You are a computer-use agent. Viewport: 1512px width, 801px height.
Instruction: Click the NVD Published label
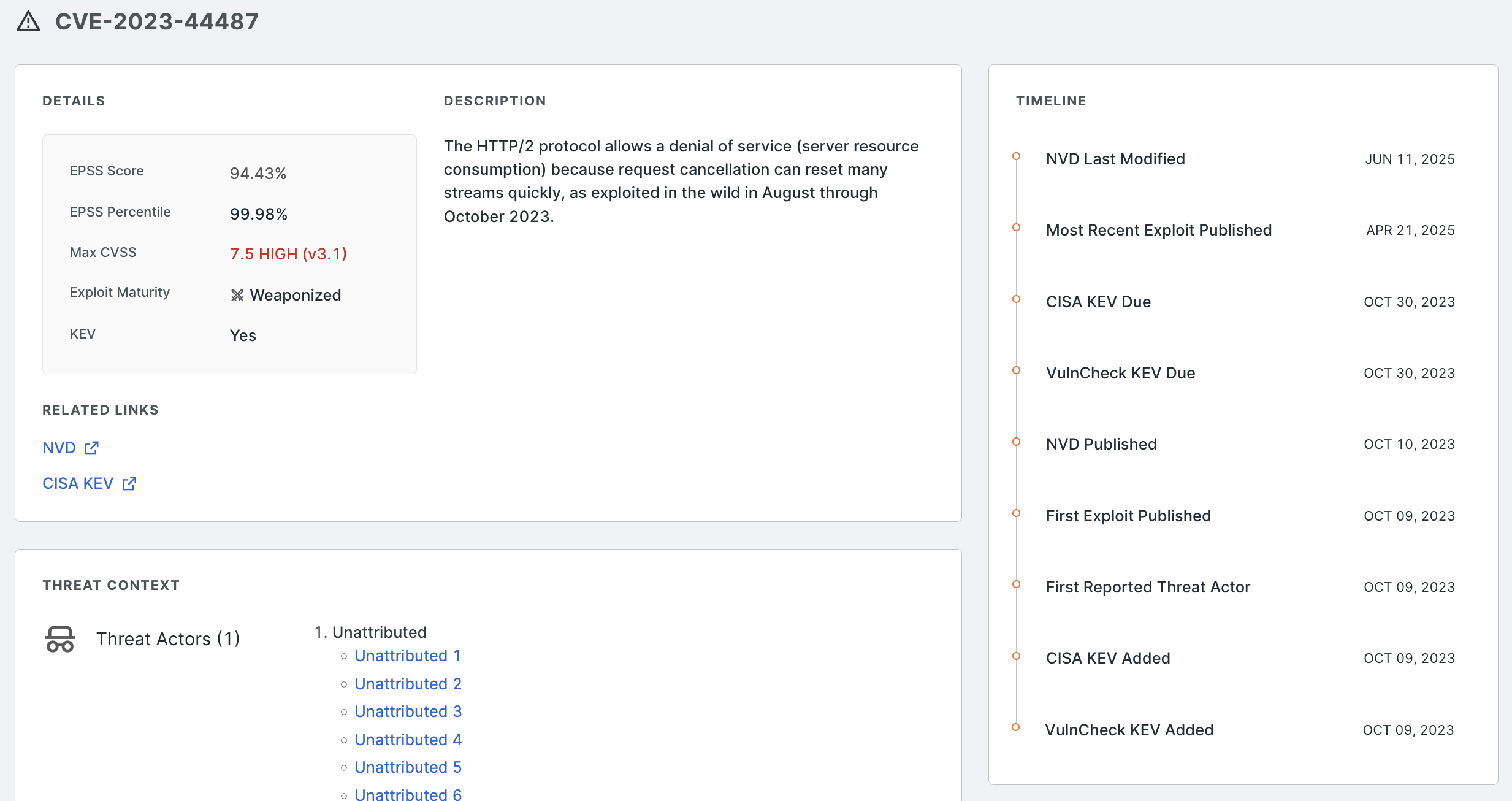coord(1101,444)
